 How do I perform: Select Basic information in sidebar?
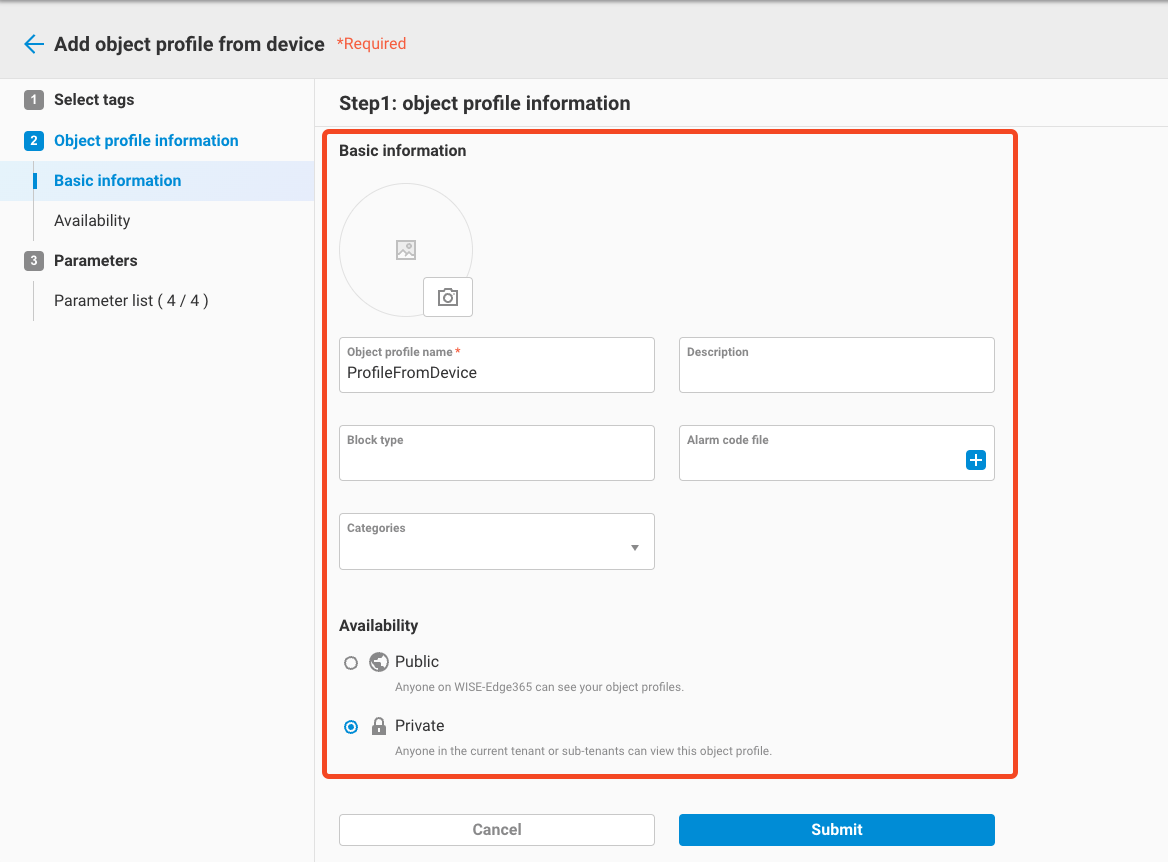tap(118, 181)
